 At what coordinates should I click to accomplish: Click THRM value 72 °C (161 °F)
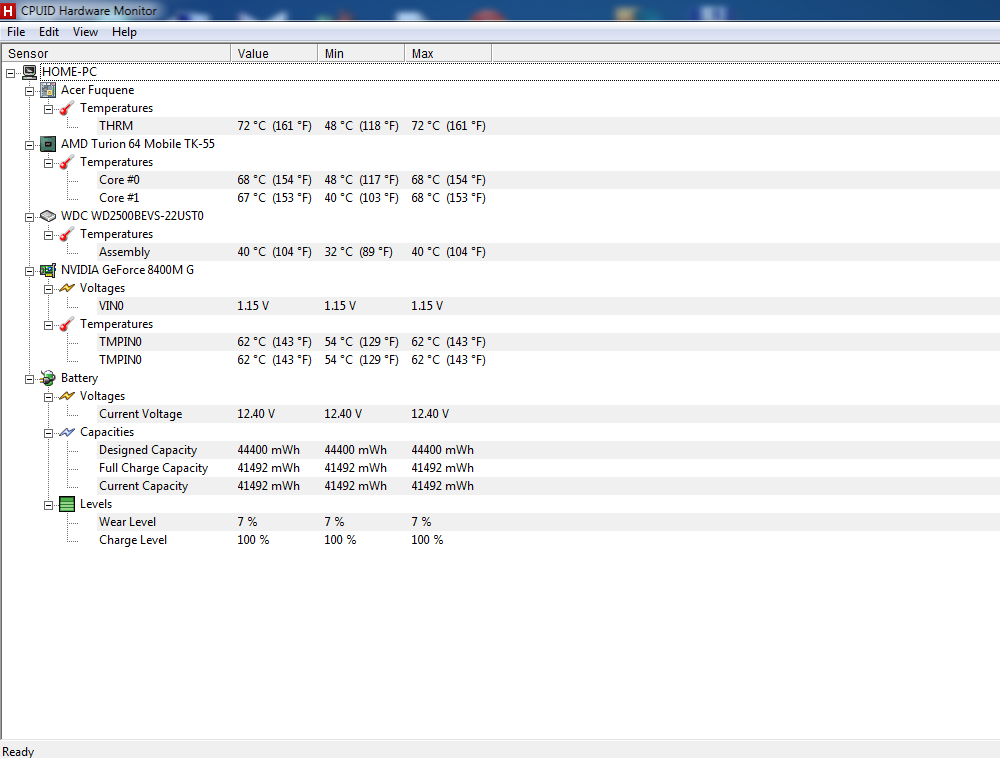tap(274, 126)
